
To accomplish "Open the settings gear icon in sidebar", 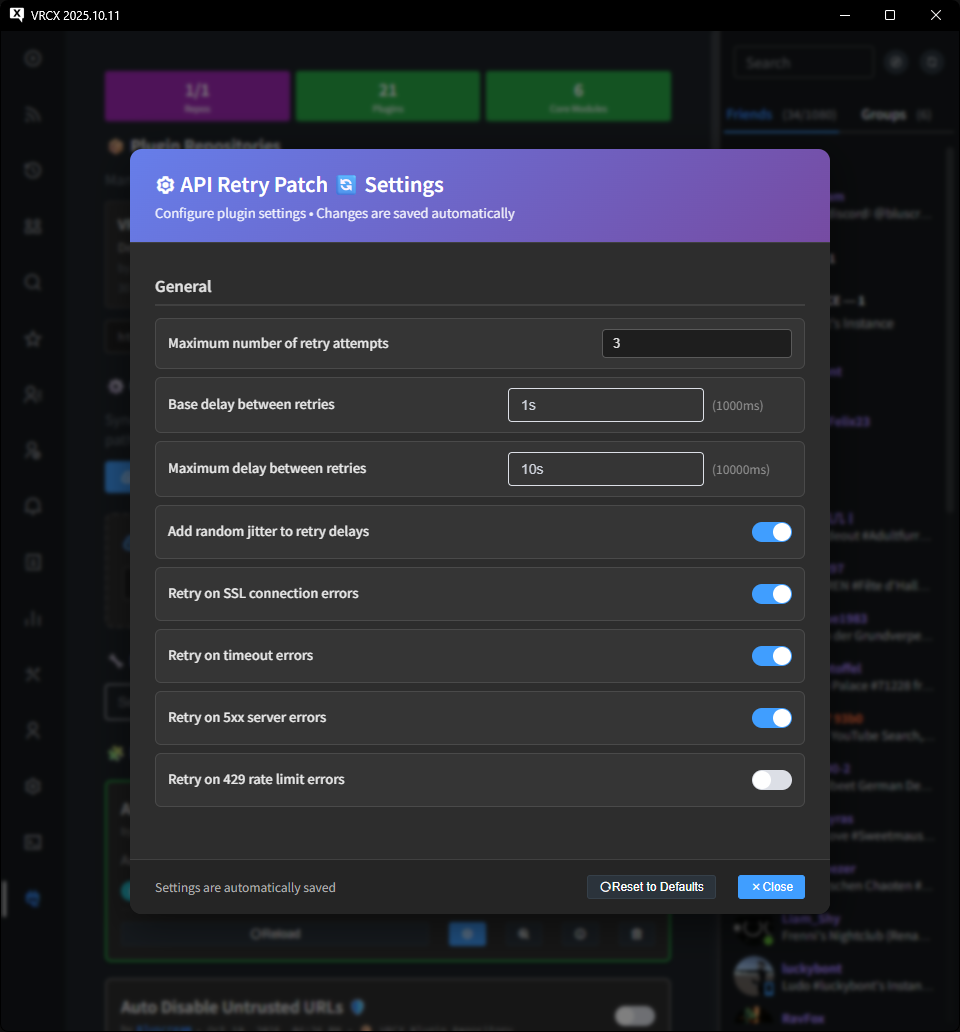I will 33,786.
